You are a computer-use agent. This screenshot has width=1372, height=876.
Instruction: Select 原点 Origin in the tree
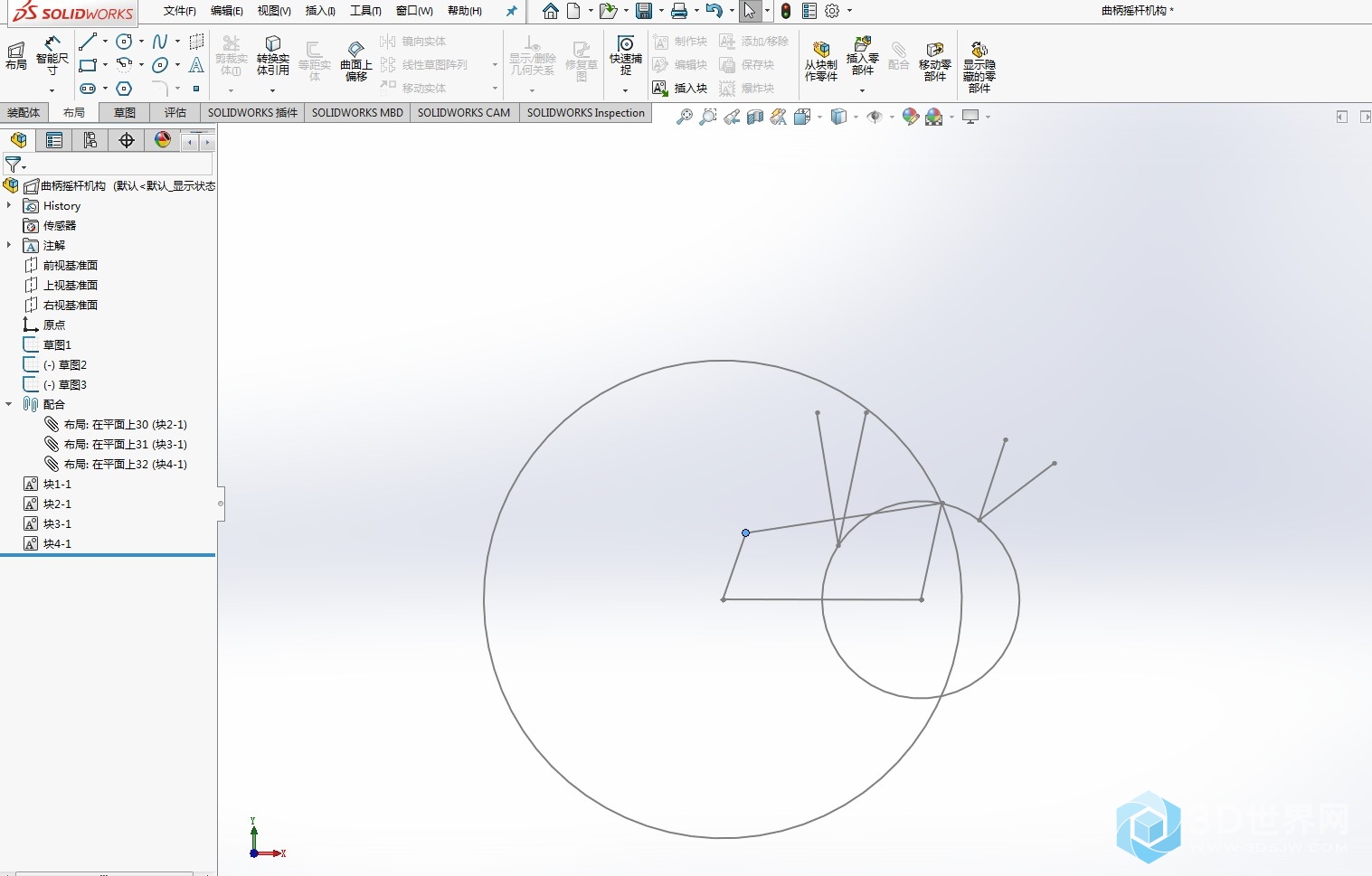point(54,325)
